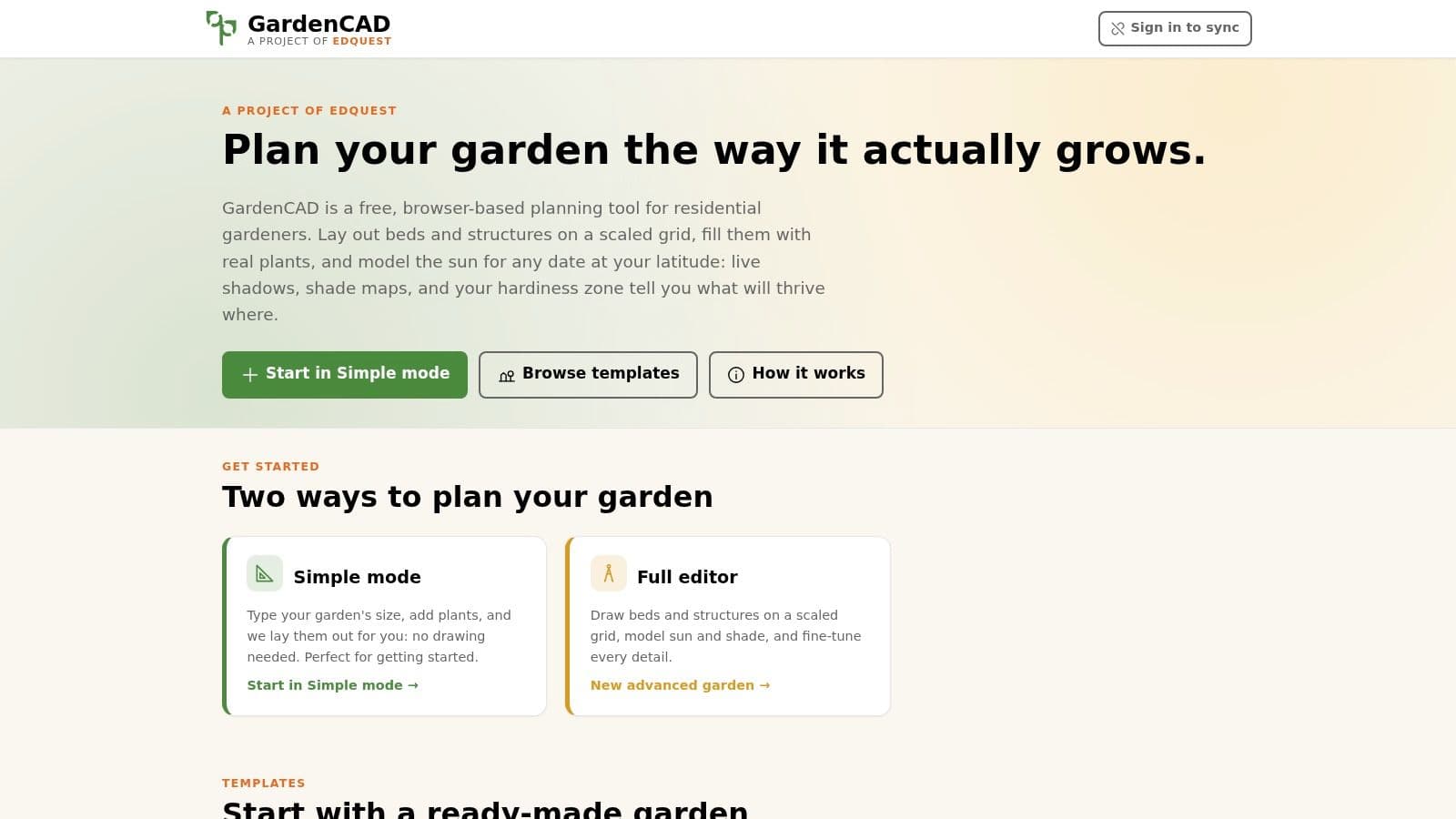
Task: Follow the New advanced garden link
Action: pos(680,685)
